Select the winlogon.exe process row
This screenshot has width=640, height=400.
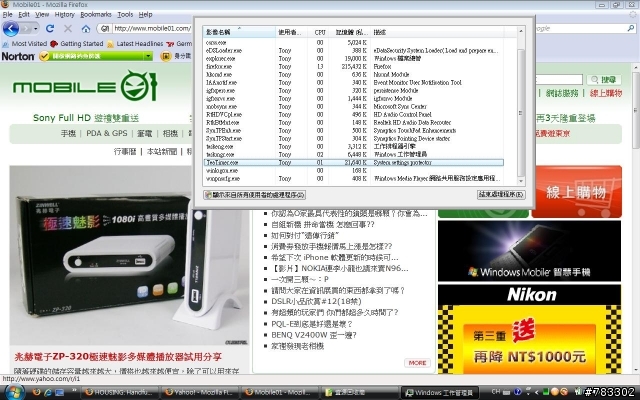pyautogui.click(x=353, y=171)
